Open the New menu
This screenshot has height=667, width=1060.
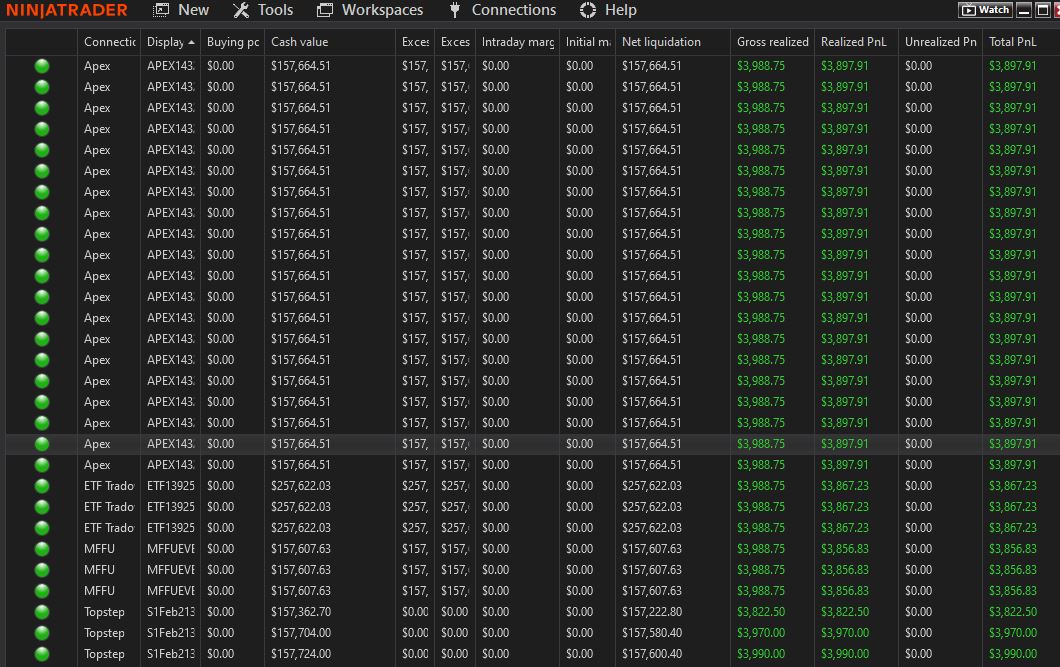(x=181, y=10)
